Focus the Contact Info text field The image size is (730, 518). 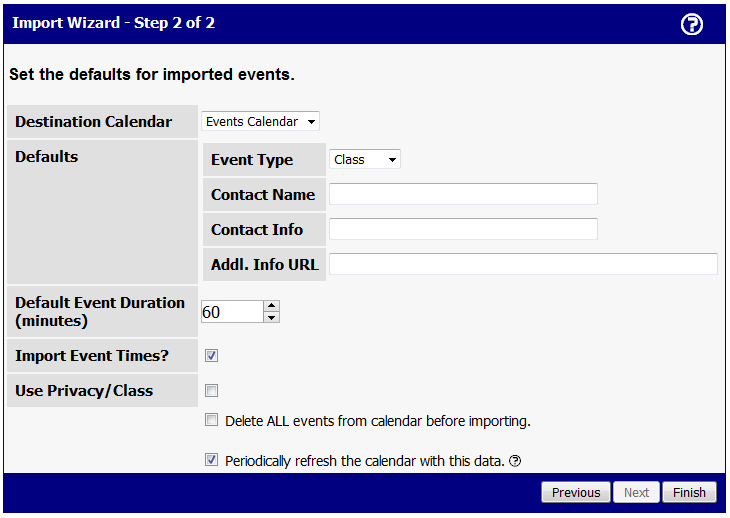coord(463,229)
